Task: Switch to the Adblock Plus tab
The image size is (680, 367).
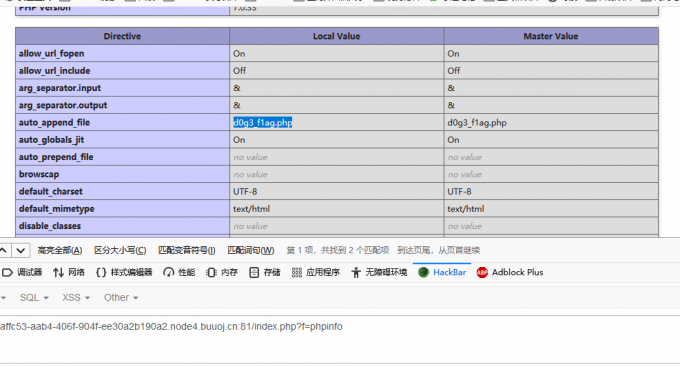Action: click(x=510, y=272)
